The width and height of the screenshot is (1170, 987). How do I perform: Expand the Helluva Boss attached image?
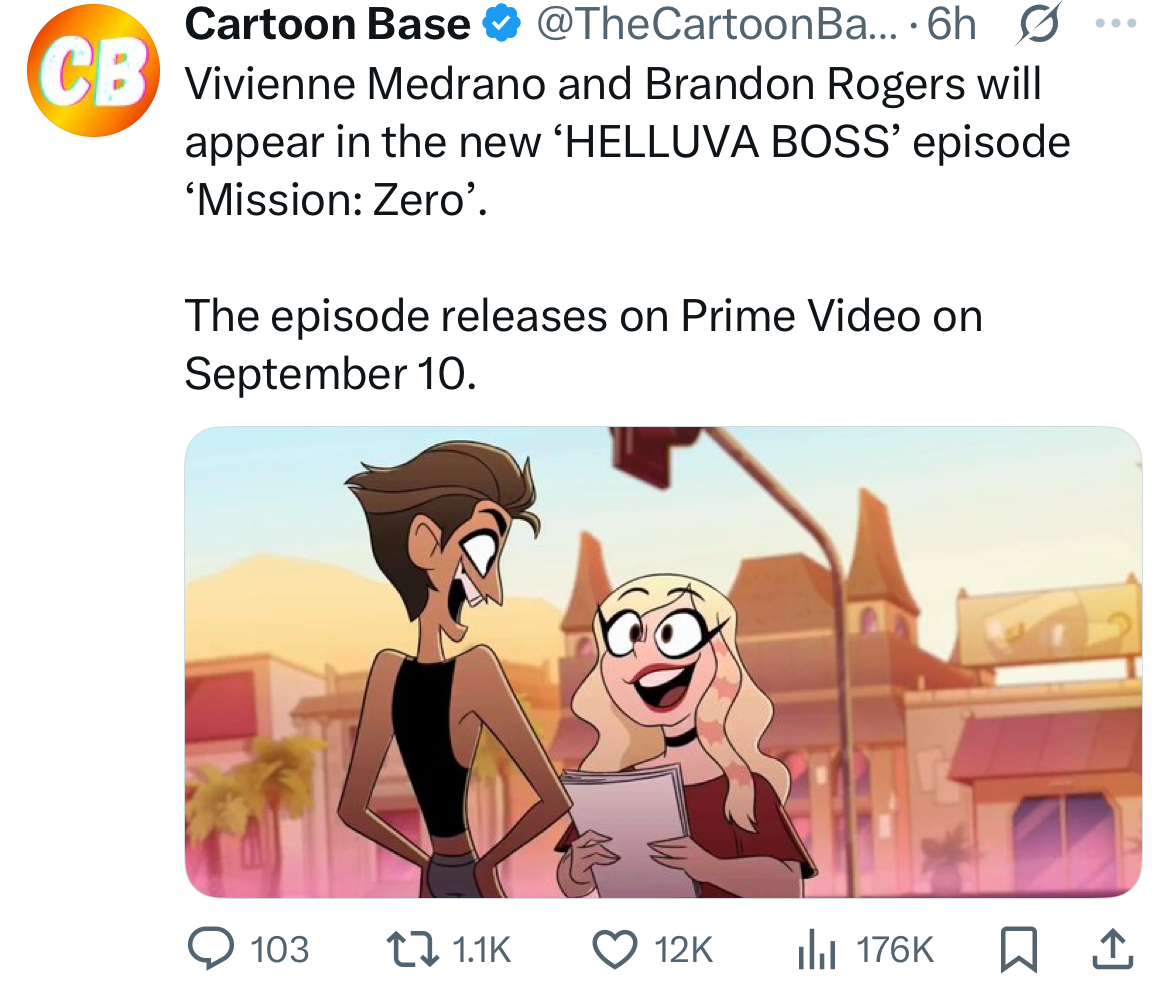(663, 662)
